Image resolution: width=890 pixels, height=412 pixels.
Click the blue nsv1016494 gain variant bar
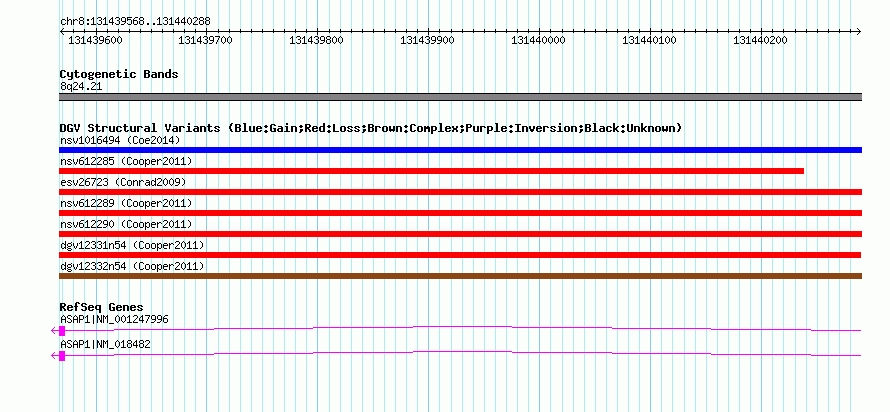[460, 150]
